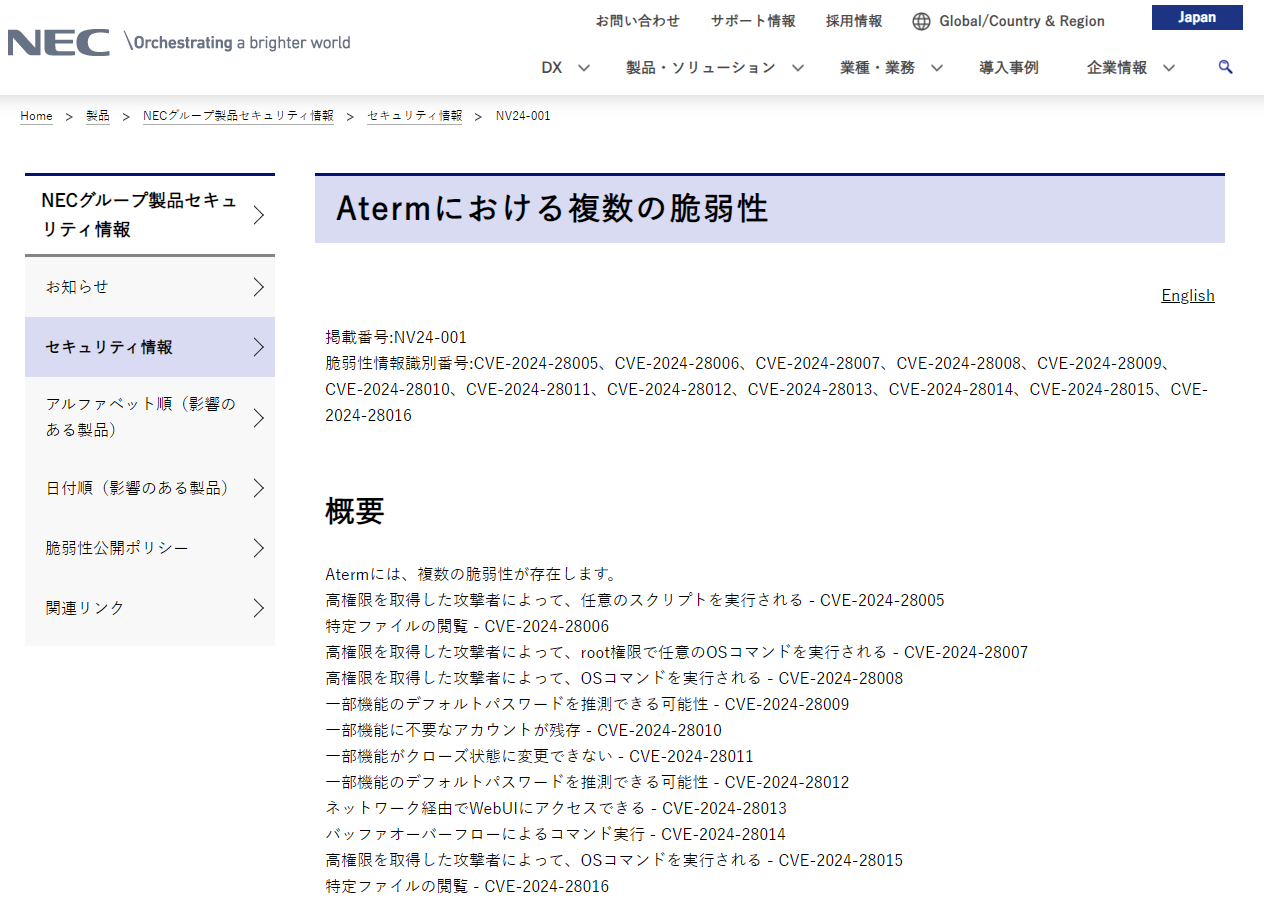
Task: Open the 製品 breadcrumb link
Action: click(98, 116)
